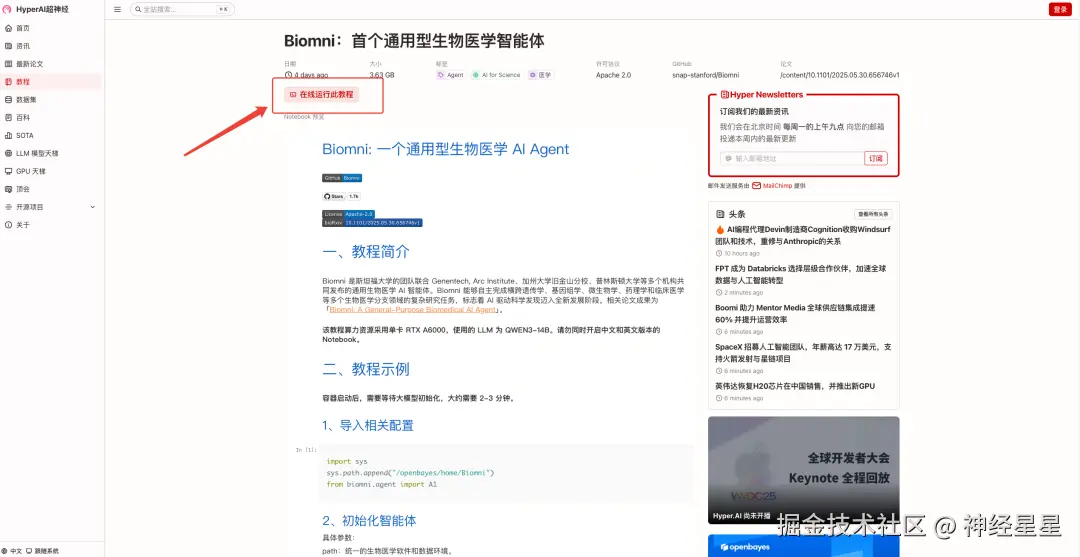Focus the 全站搜索 search field
The image size is (1080, 557).
tap(182, 10)
